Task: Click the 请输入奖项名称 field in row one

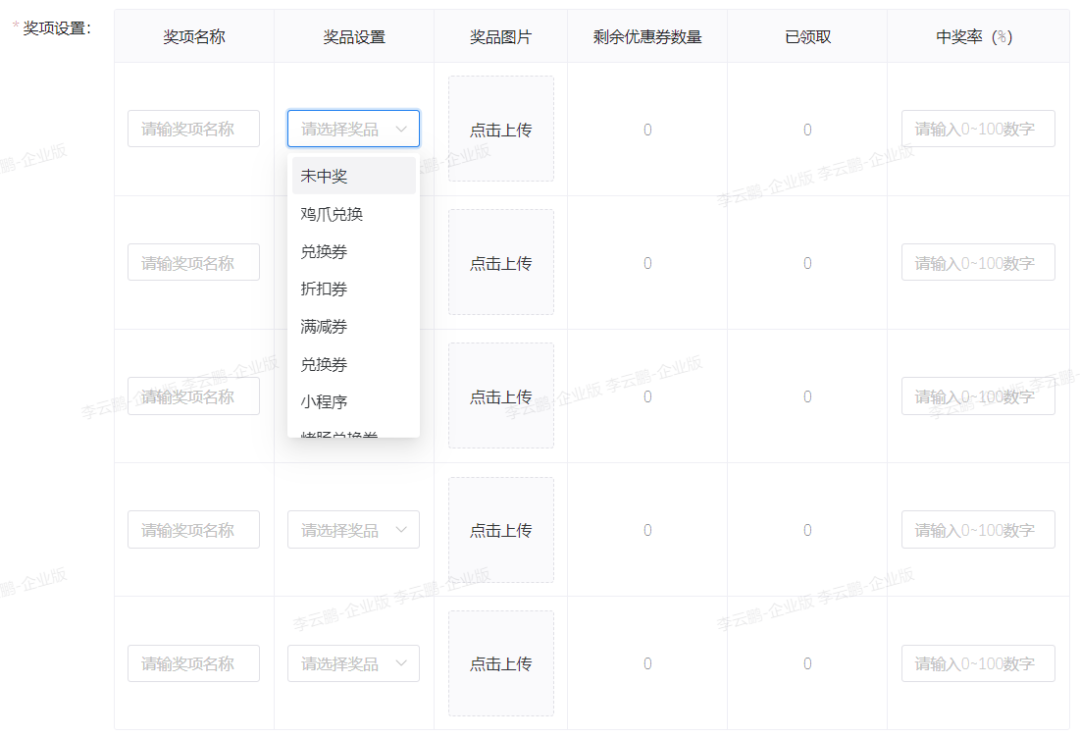Action: point(193,128)
